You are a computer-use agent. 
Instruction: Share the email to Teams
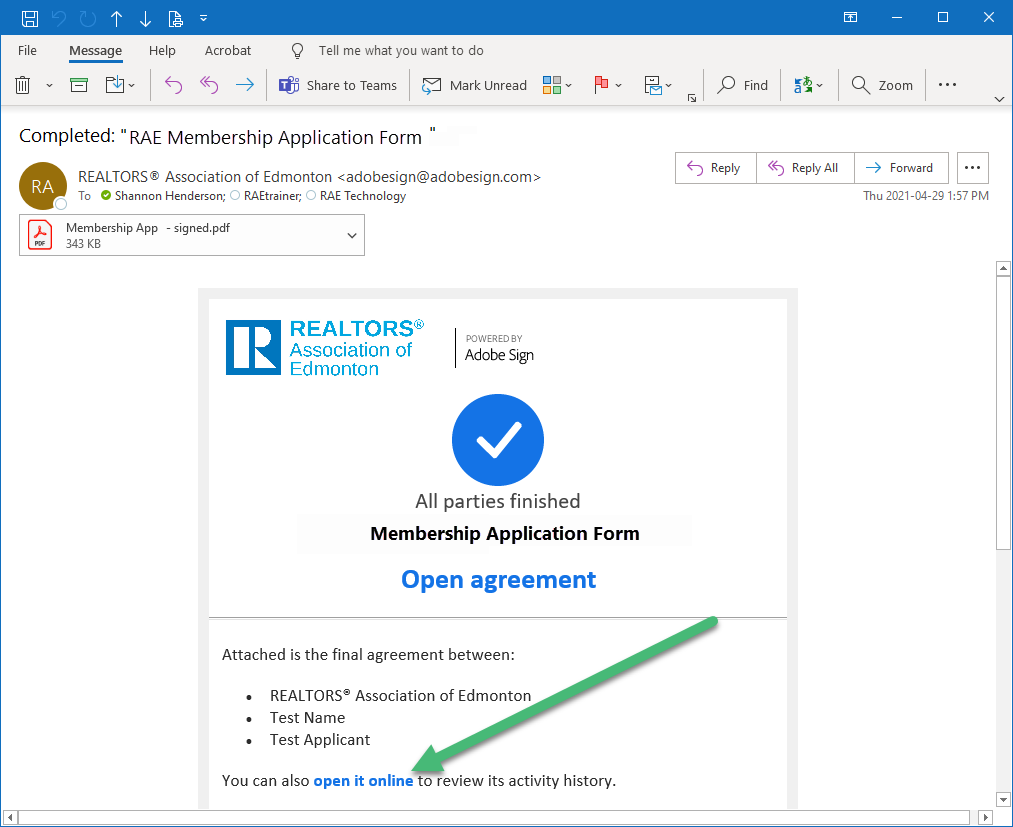[338, 85]
